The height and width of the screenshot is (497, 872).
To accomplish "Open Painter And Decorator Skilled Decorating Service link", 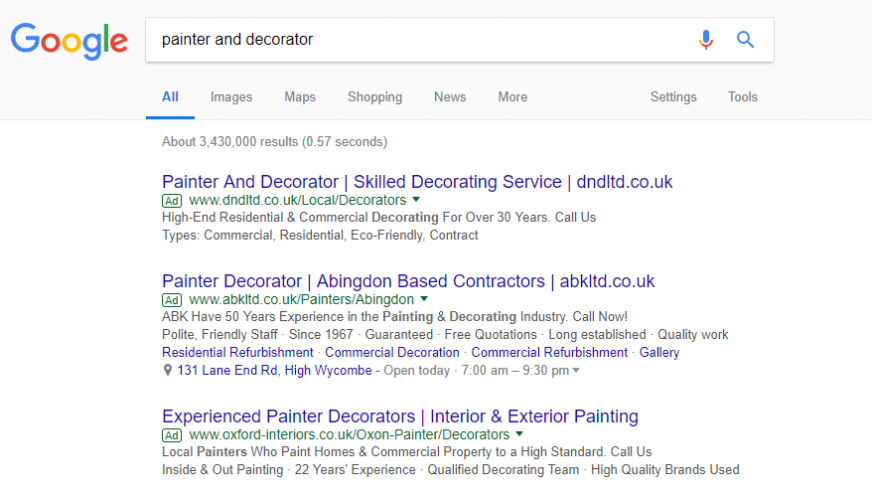I will tap(417, 182).
